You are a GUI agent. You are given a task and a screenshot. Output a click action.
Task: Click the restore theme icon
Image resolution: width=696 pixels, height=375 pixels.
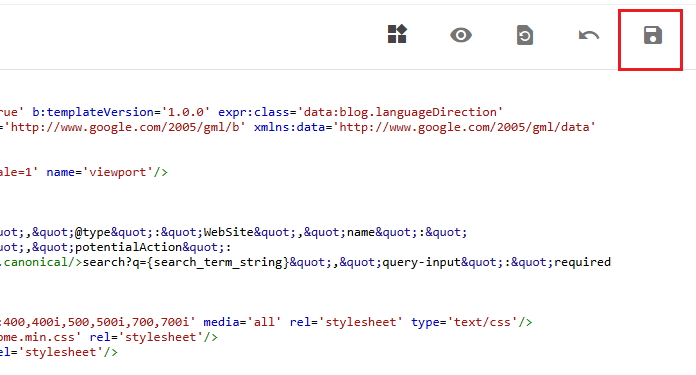[x=525, y=35]
